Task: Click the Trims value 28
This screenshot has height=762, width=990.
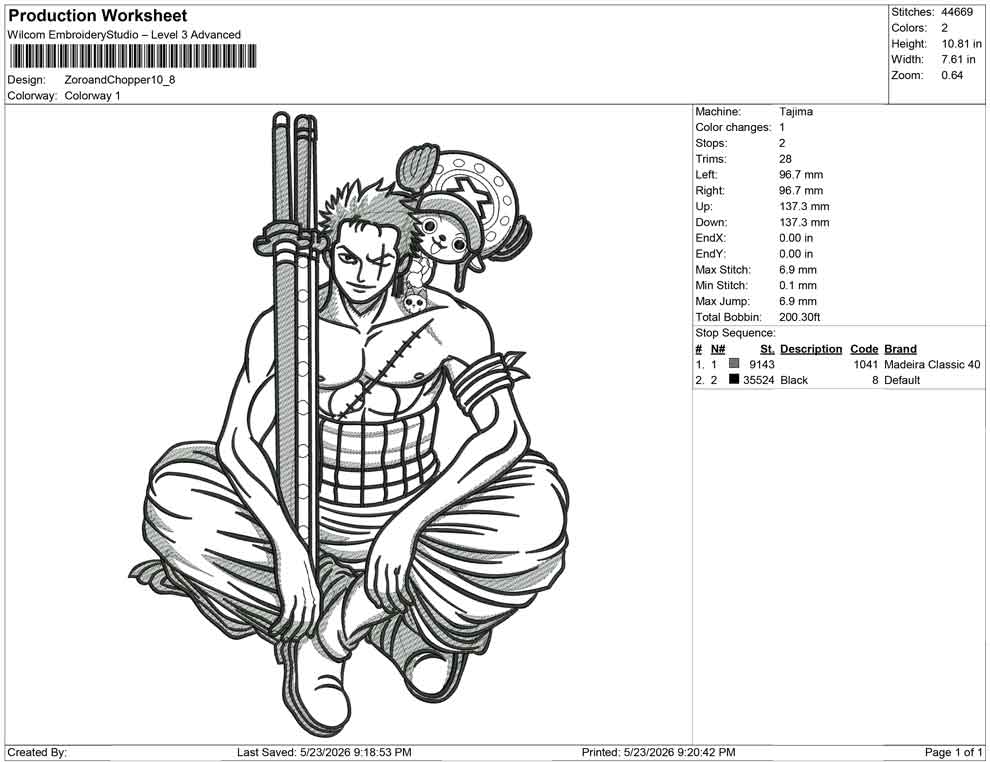Action: (x=785, y=159)
